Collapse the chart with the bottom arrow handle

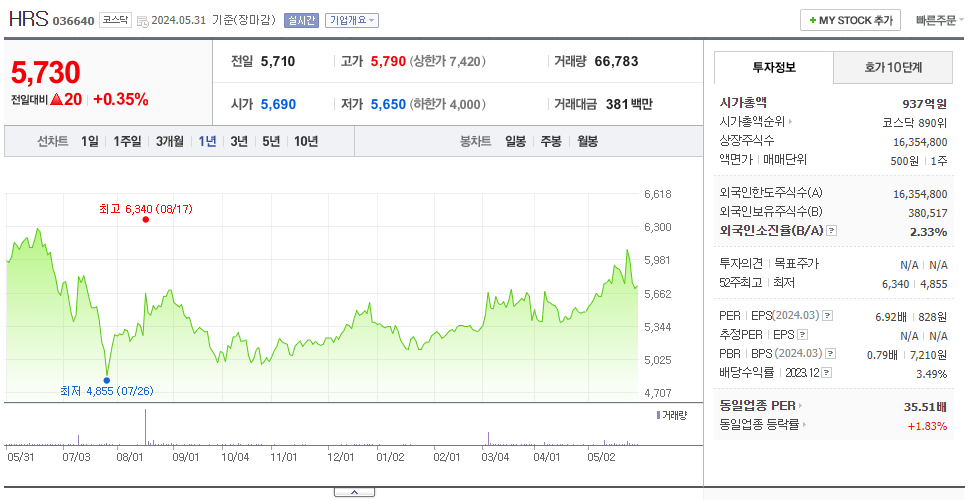click(354, 492)
